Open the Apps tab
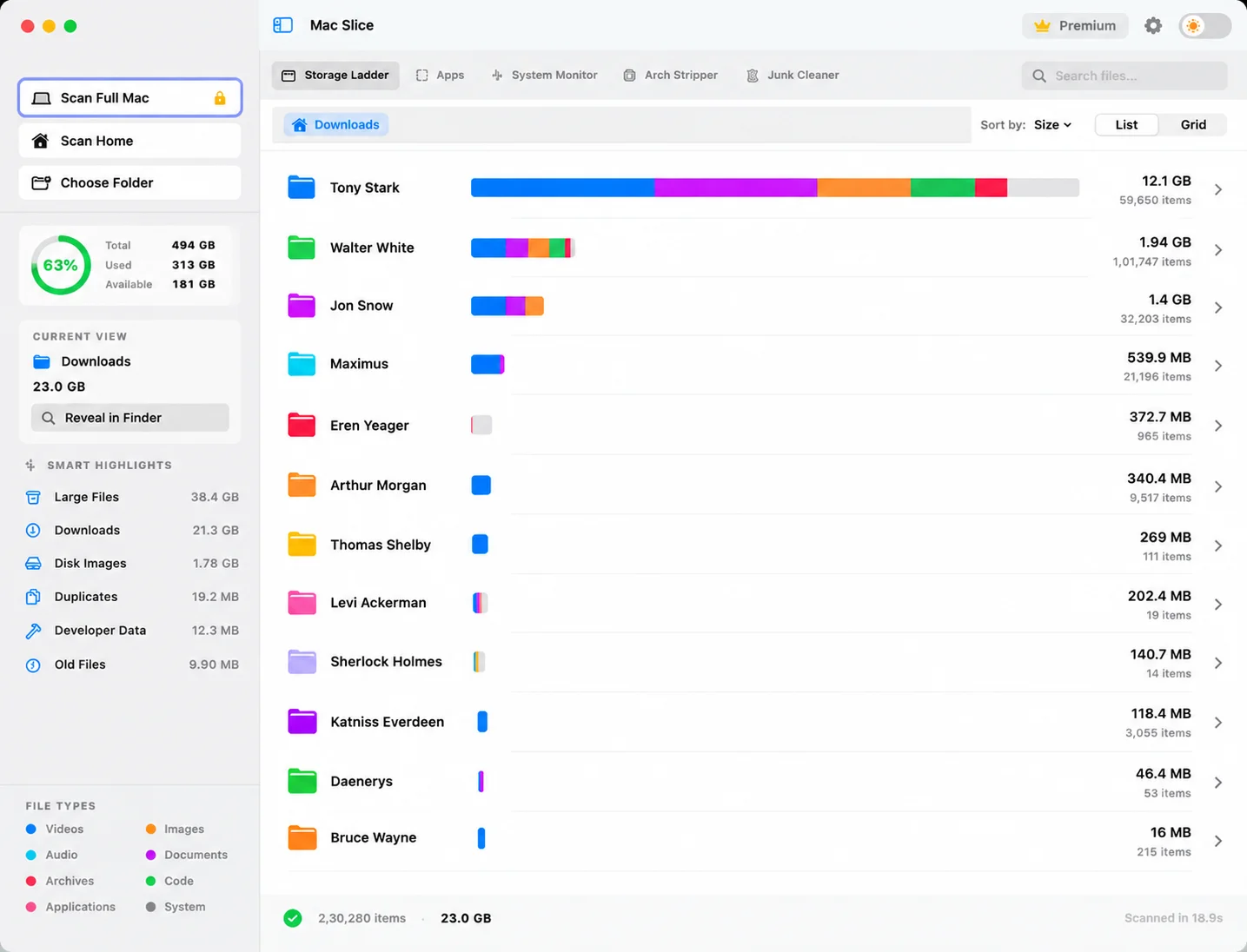 440,76
